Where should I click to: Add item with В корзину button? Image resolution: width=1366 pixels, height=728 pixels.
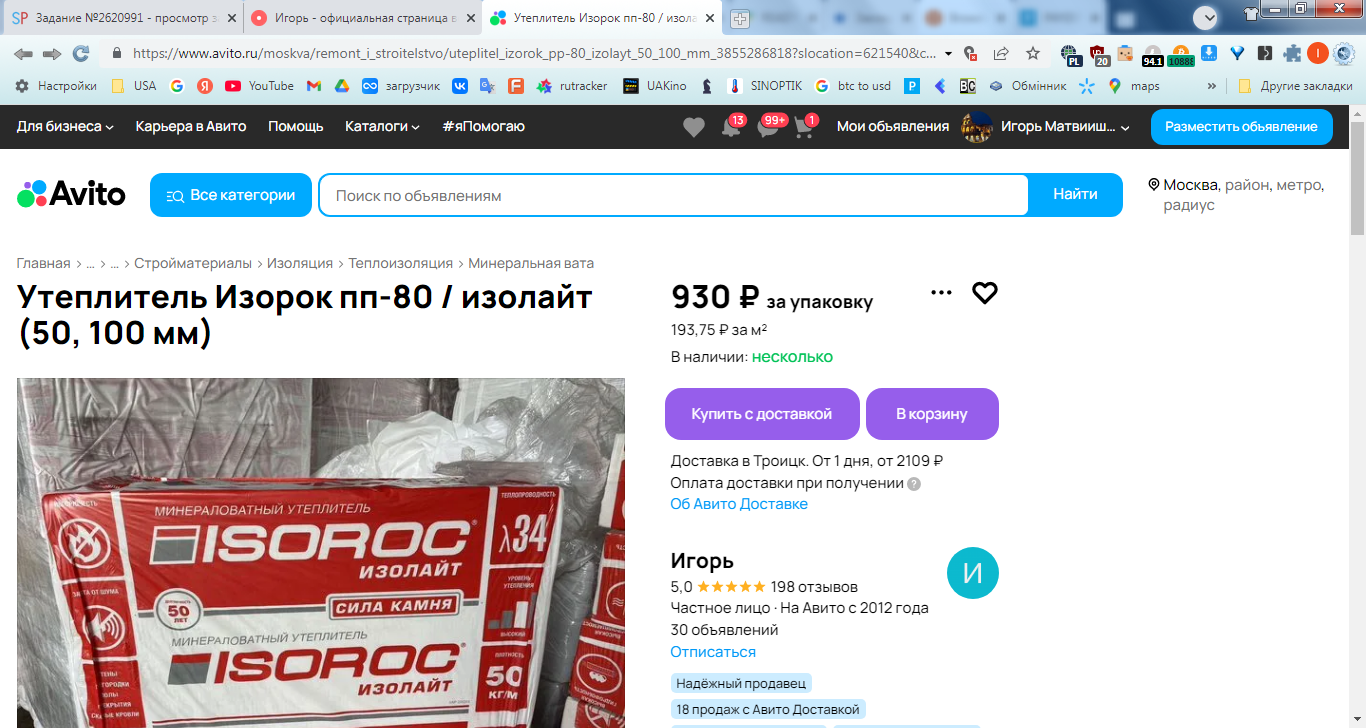(932, 414)
